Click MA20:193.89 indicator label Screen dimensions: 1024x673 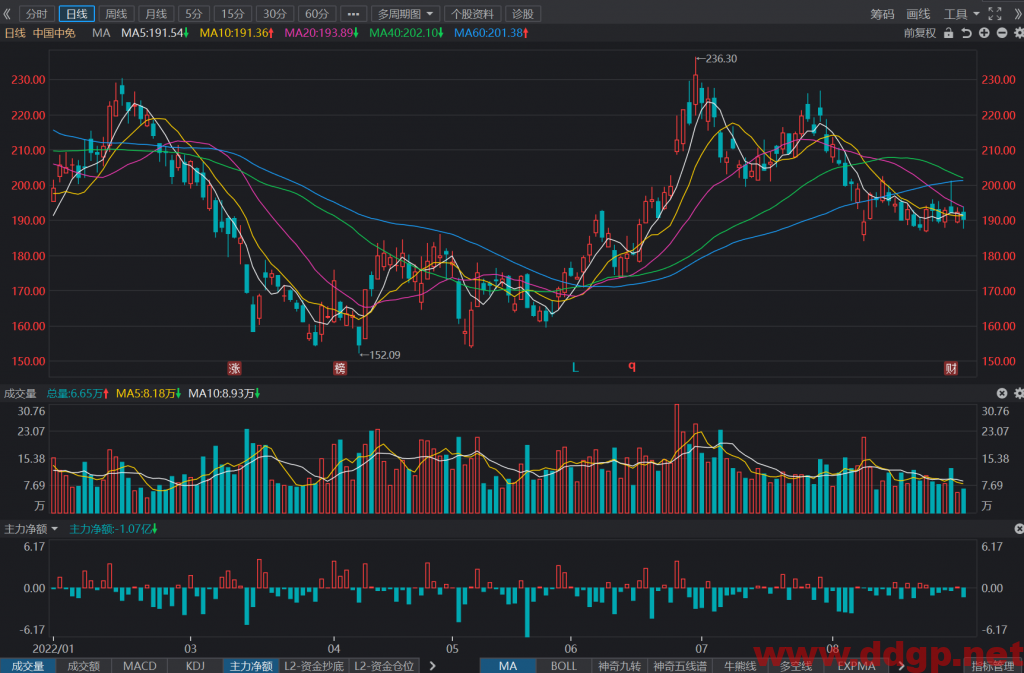point(321,33)
